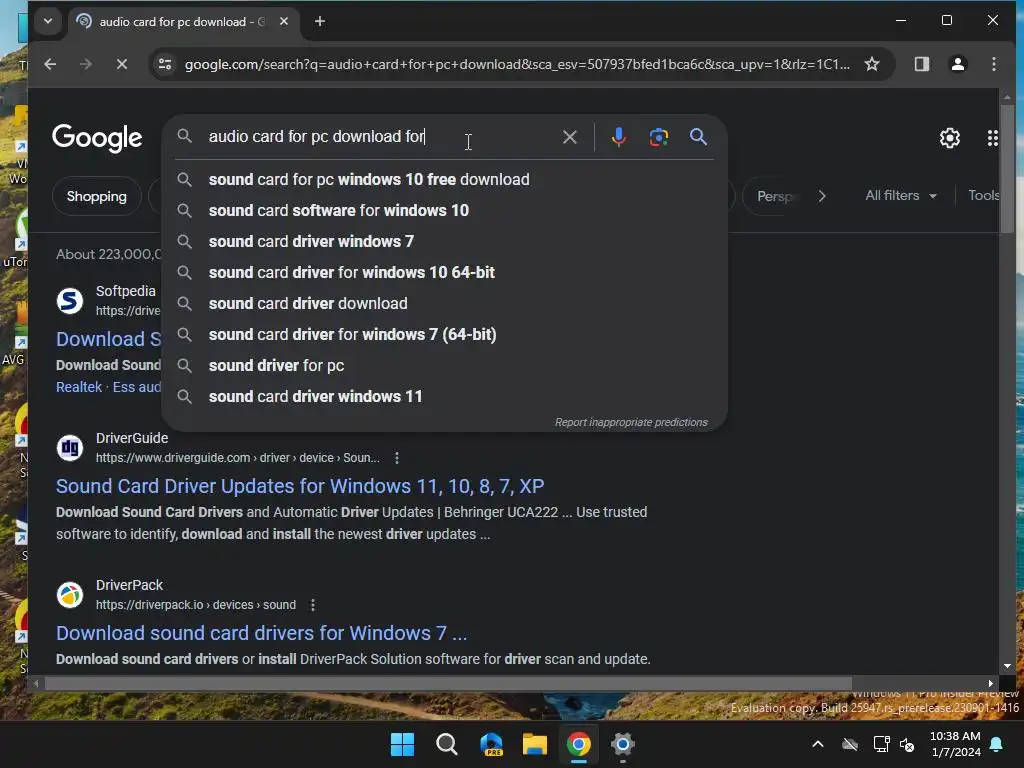Image resolution: width=1024 pixels, height=768 pixels.
Task: Choose suggestion sound card driver windows 7
Action: [x=444, y=242]
